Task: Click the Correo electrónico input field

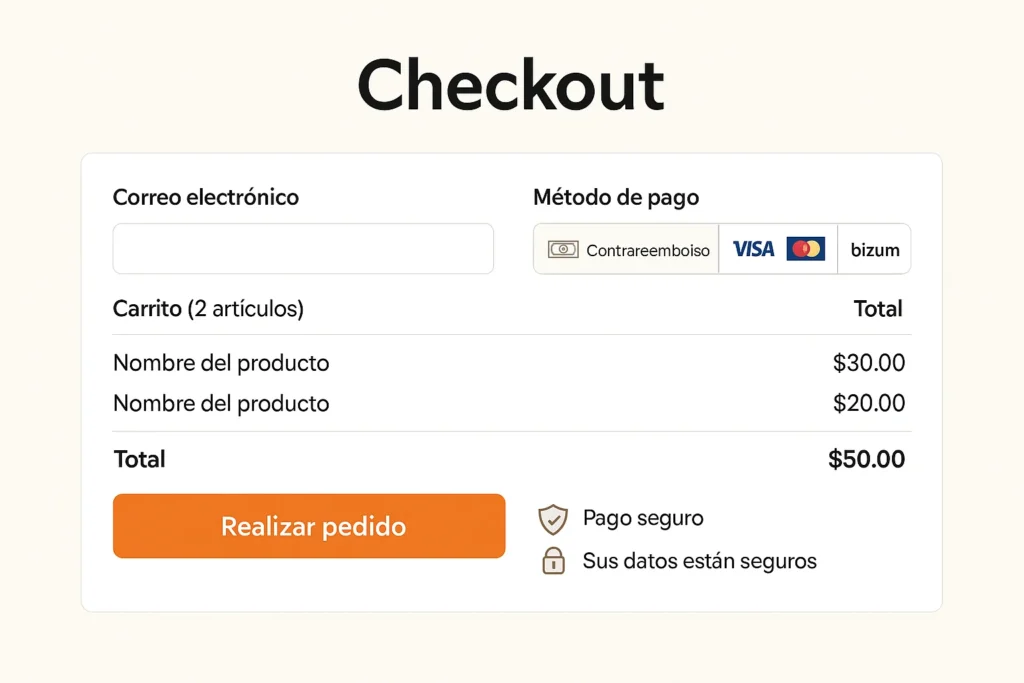Action: click(x=303, y=248)
